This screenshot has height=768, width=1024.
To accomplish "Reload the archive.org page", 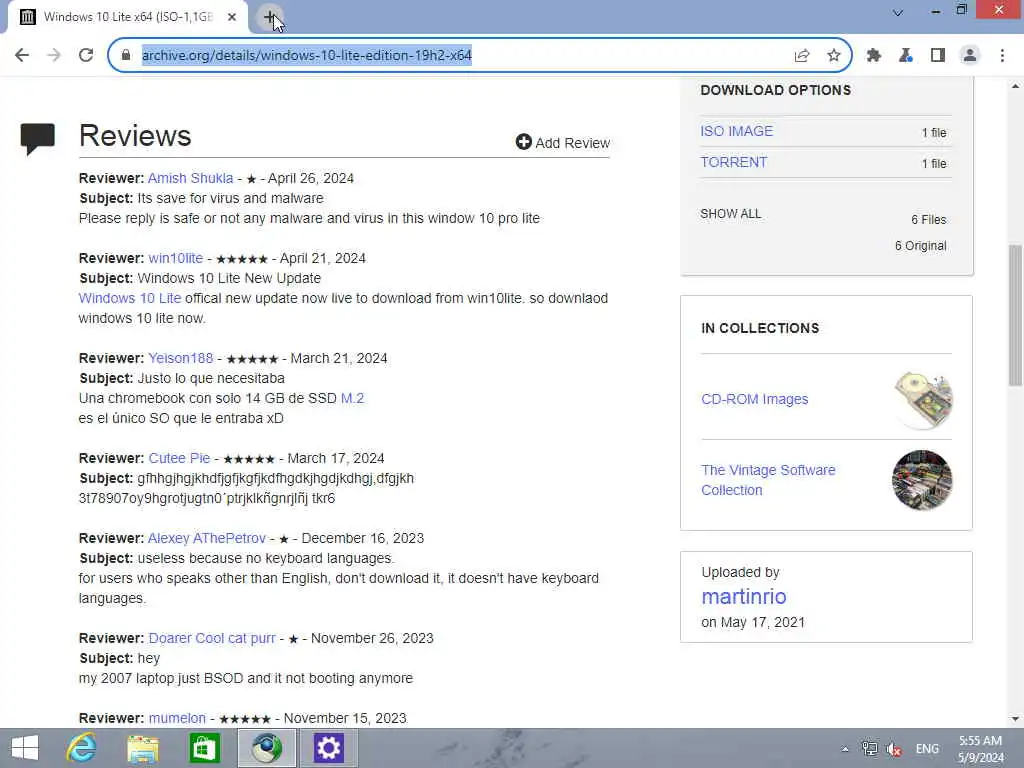I will (x=86, y=56).
